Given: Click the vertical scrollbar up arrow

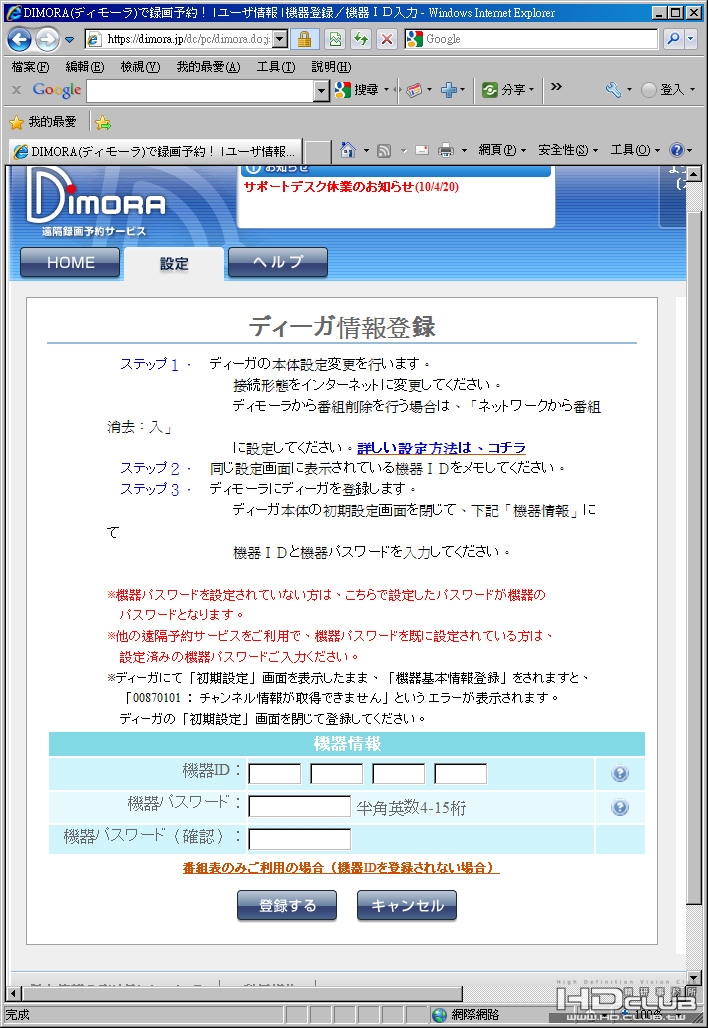Looking at the screenshot, I should tap(694, 174).
